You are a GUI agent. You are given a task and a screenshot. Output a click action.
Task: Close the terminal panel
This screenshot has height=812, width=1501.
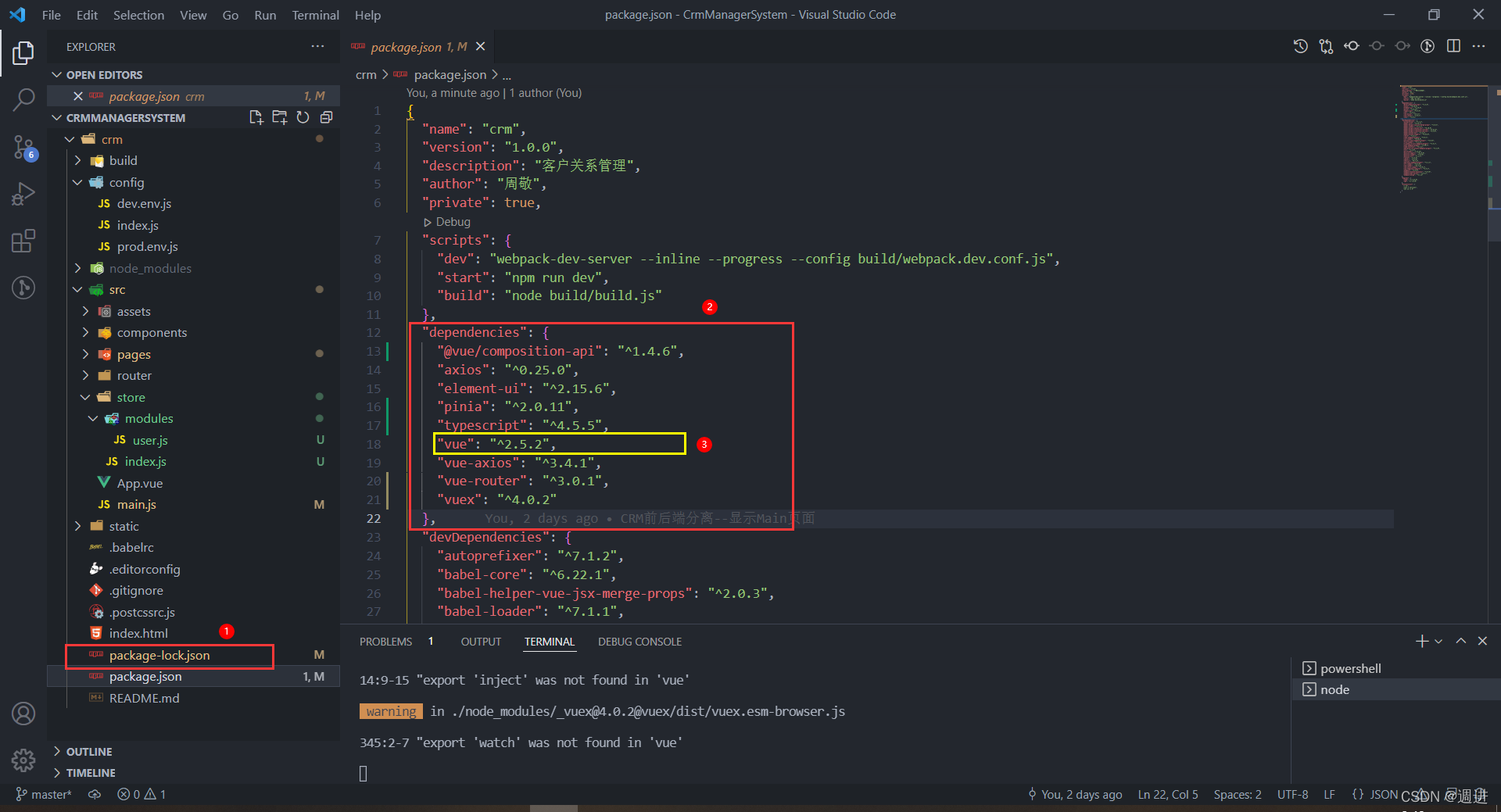pos(1482,641)
